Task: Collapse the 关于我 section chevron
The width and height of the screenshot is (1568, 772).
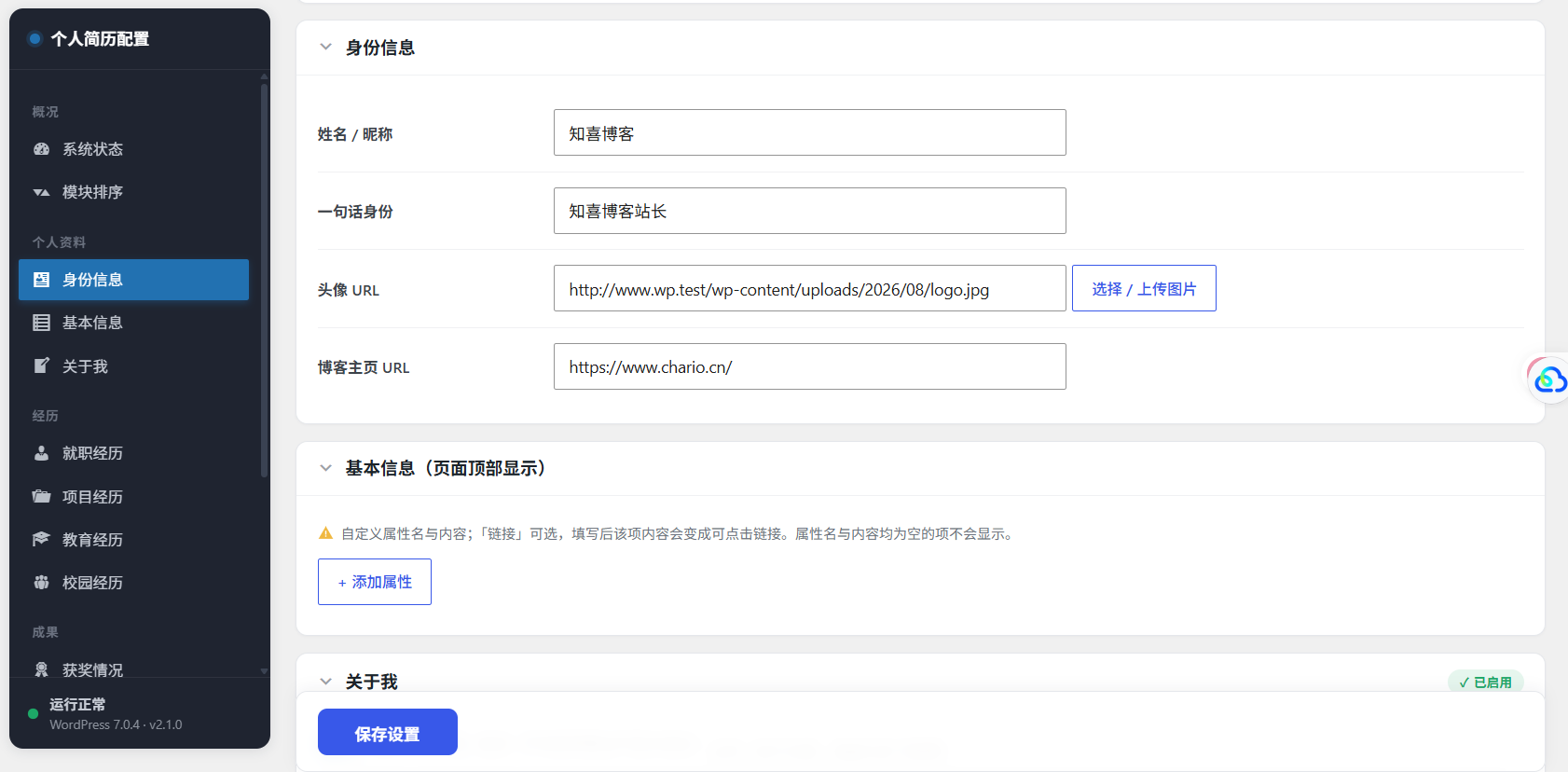Action: click(325, 682)
